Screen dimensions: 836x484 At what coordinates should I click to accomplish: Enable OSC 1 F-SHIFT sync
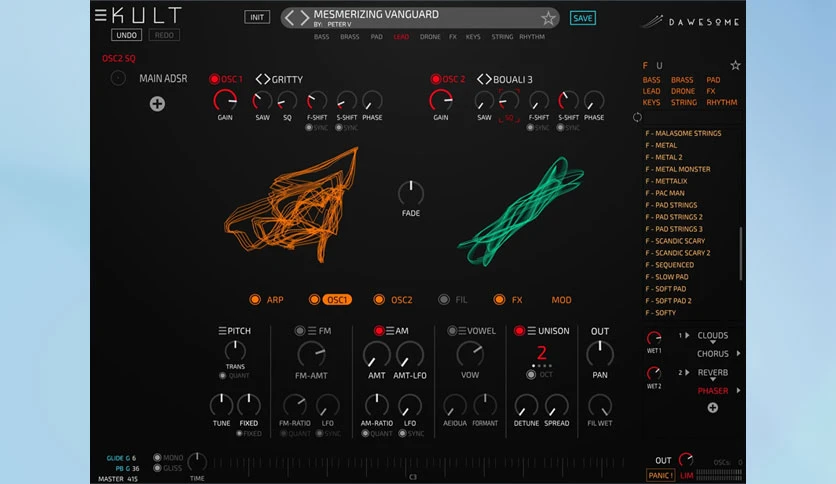point(309,128)
